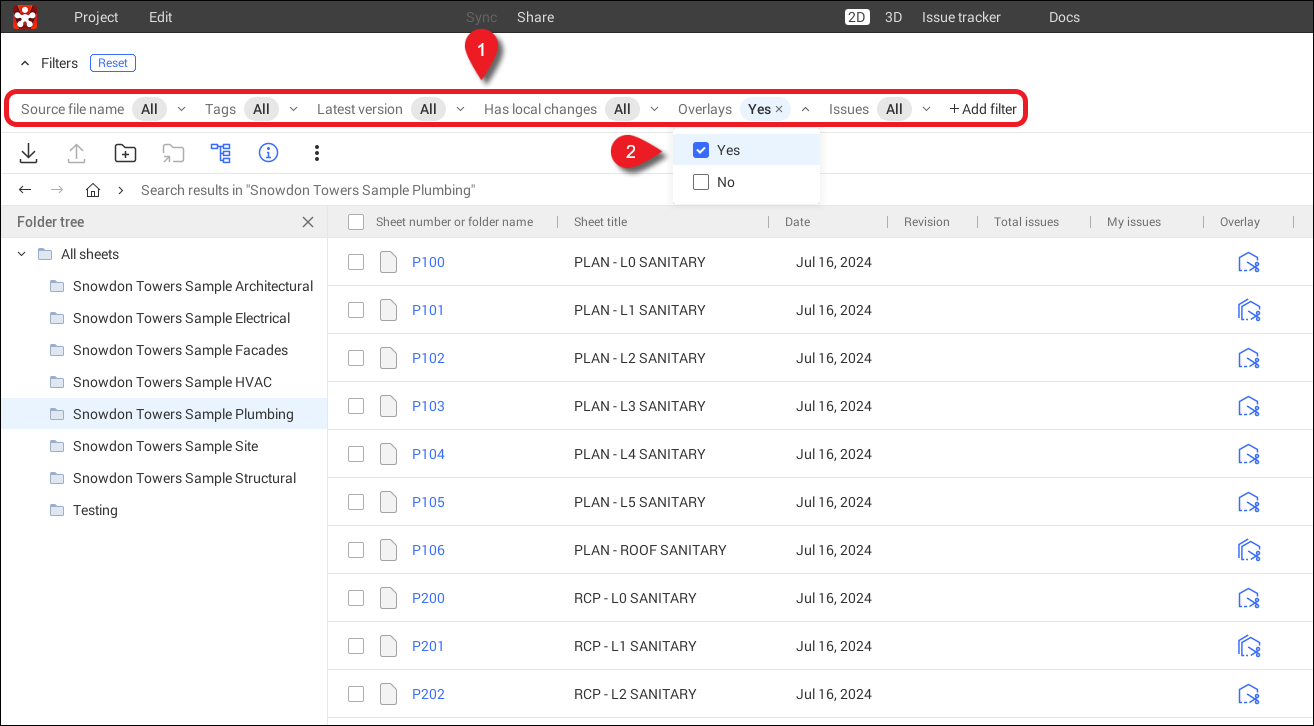Click the new folder icon
The image size is (1314, 726).
(x=125, y=153)
